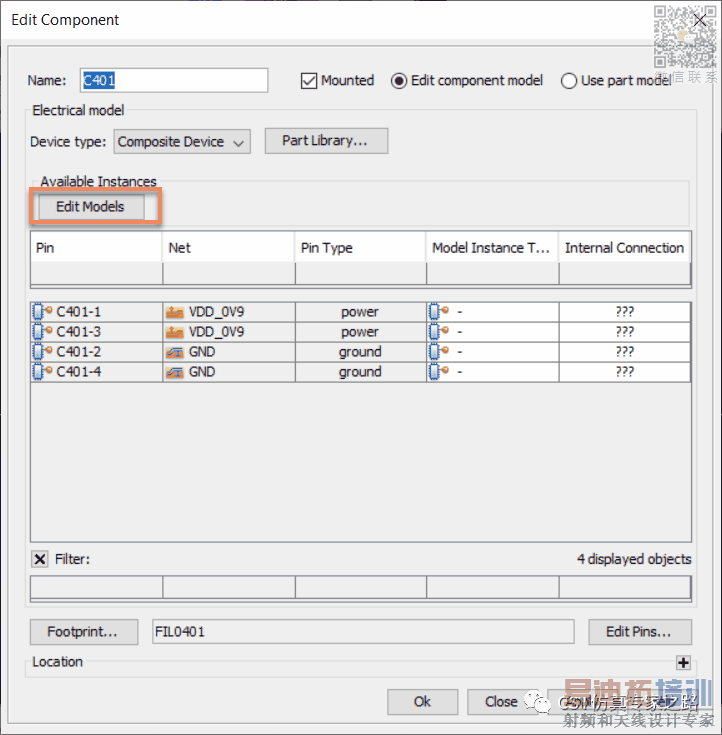
Task: Sort by the Net column header
Action: point(229,248)
